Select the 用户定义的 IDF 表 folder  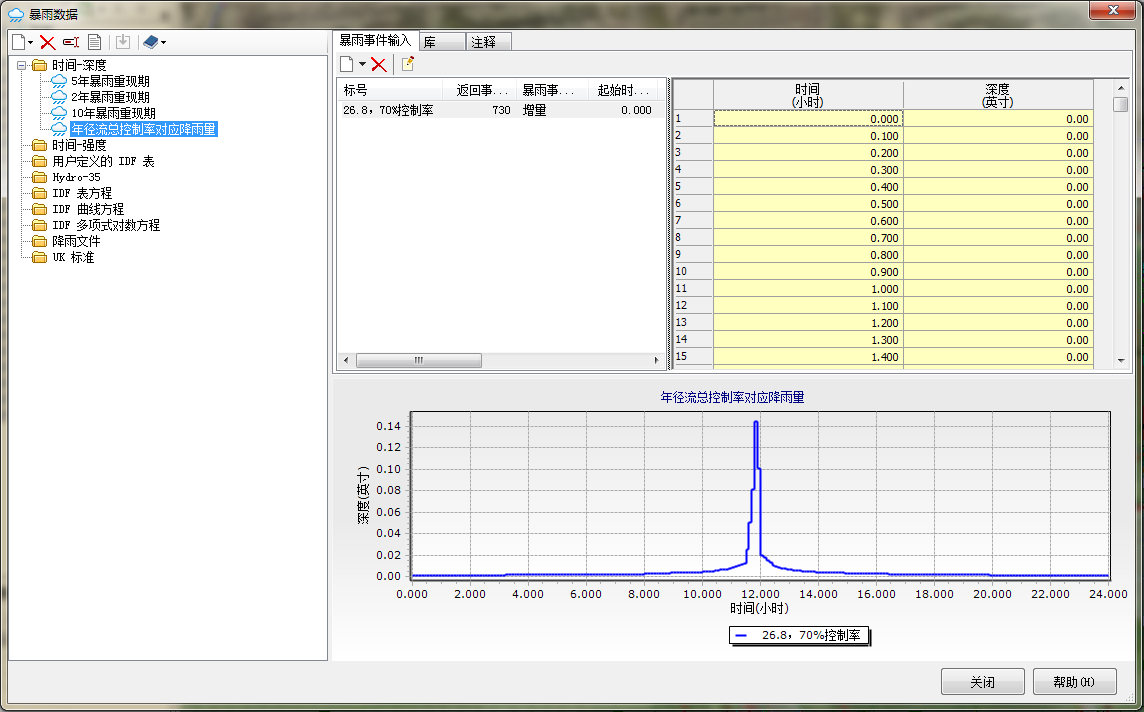pyautogui.click(x=103, y=162)
